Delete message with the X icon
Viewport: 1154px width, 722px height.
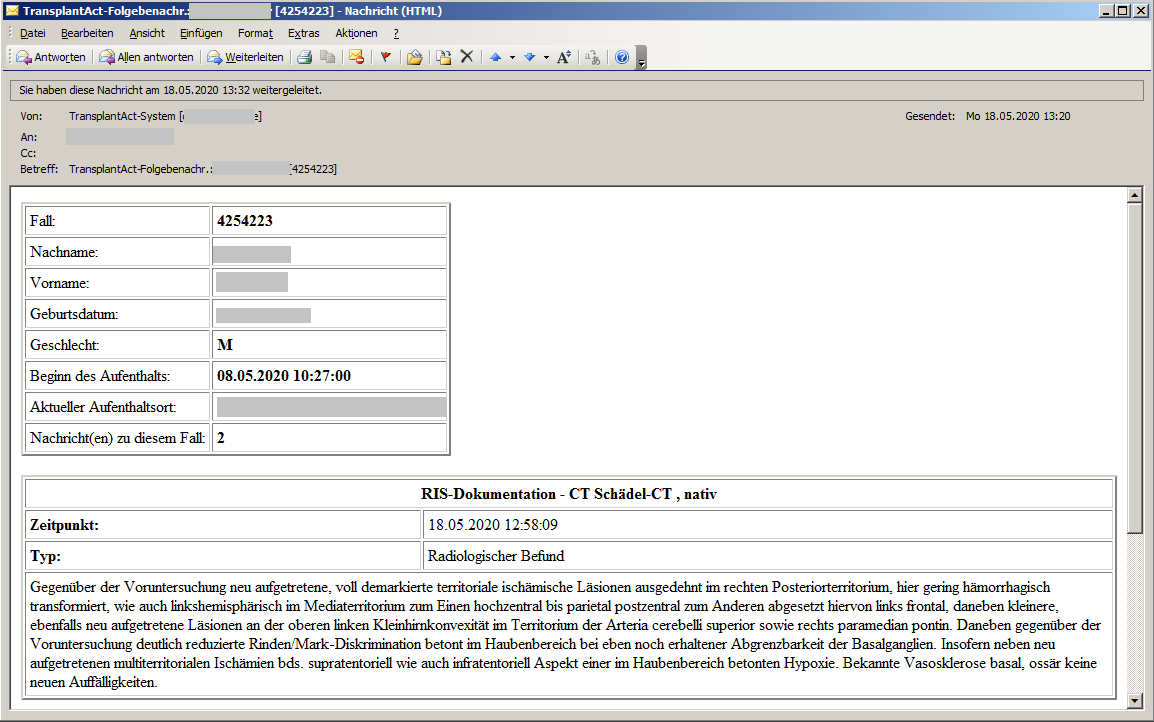[x=466, y=57]
